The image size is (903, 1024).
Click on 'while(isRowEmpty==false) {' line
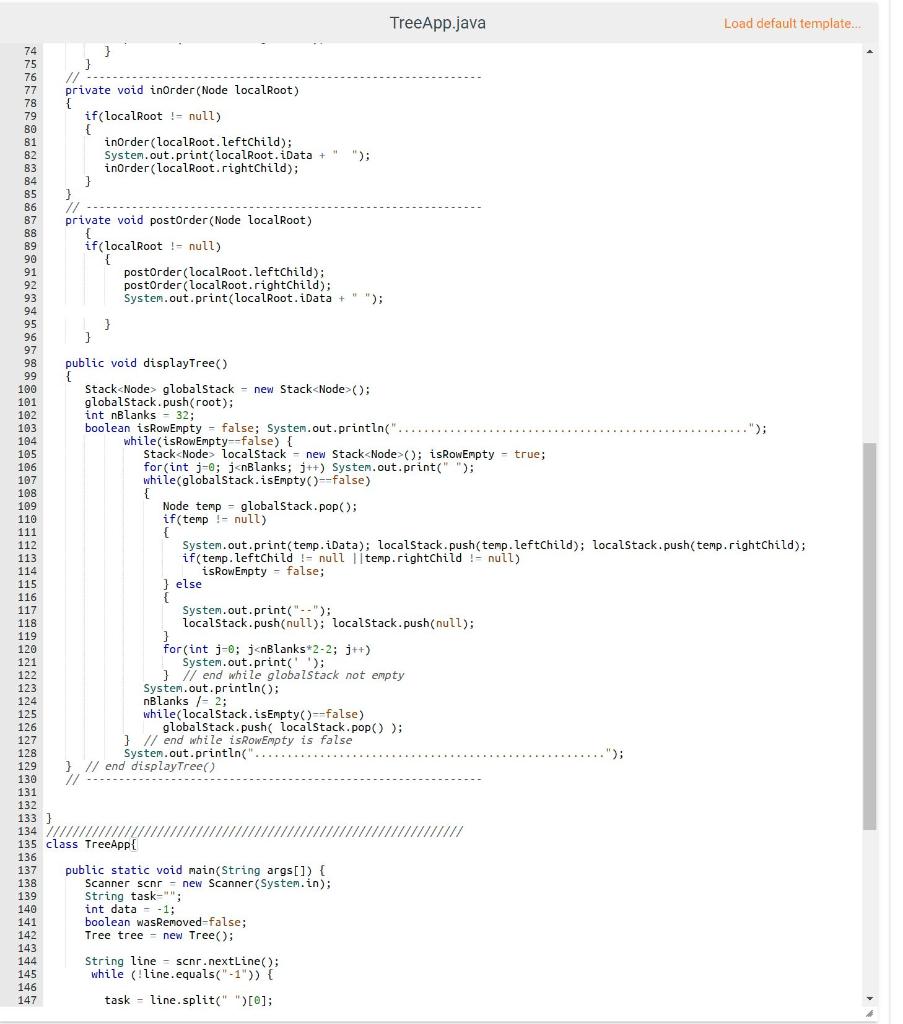[x=208, y=441]
